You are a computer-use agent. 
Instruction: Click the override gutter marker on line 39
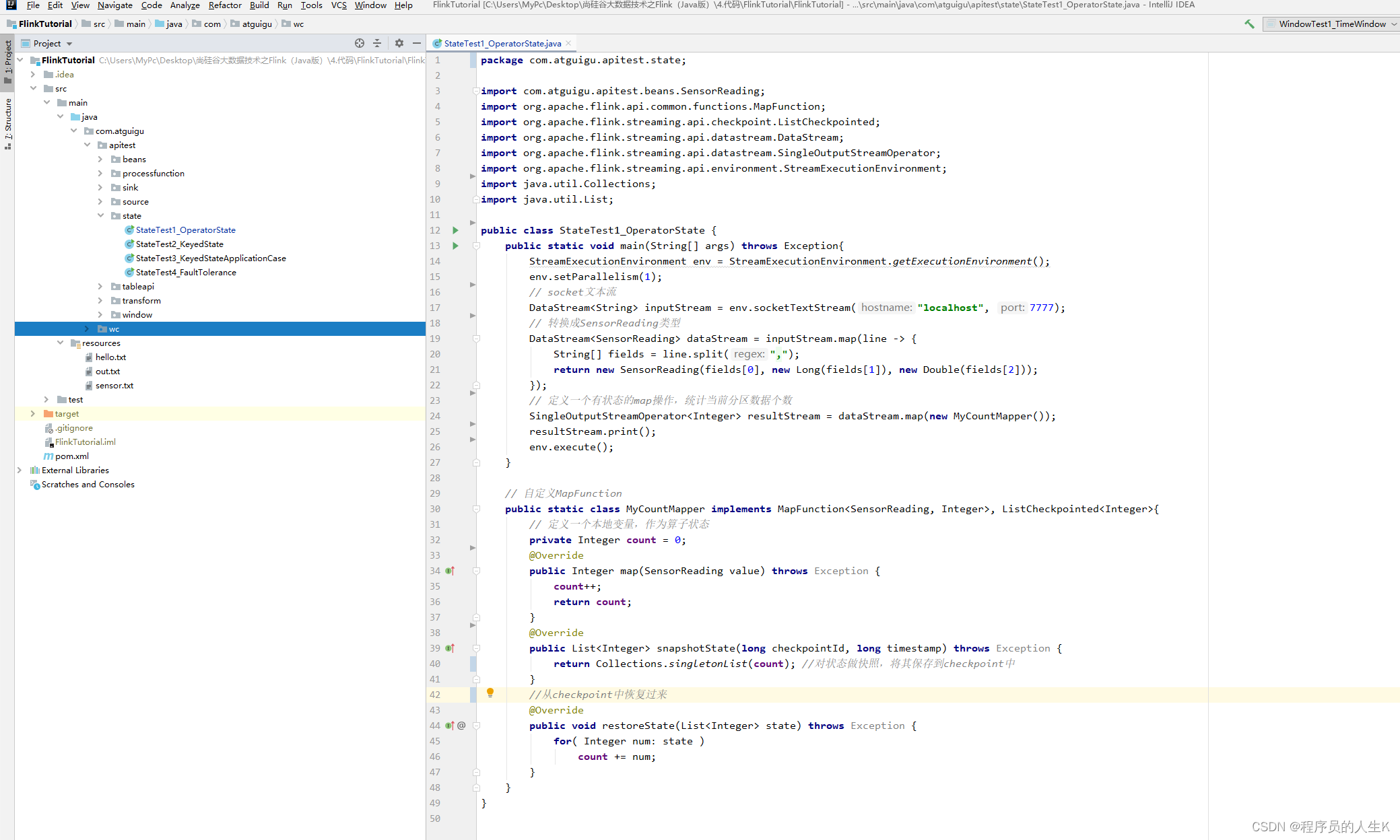pyautogui.click(x=450, y=648)
